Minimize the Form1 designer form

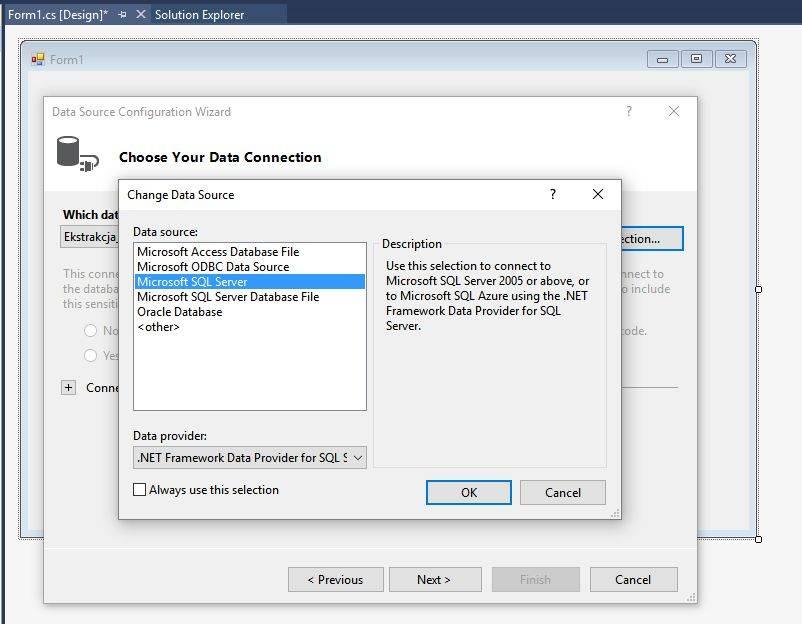[x=662, y=59]
